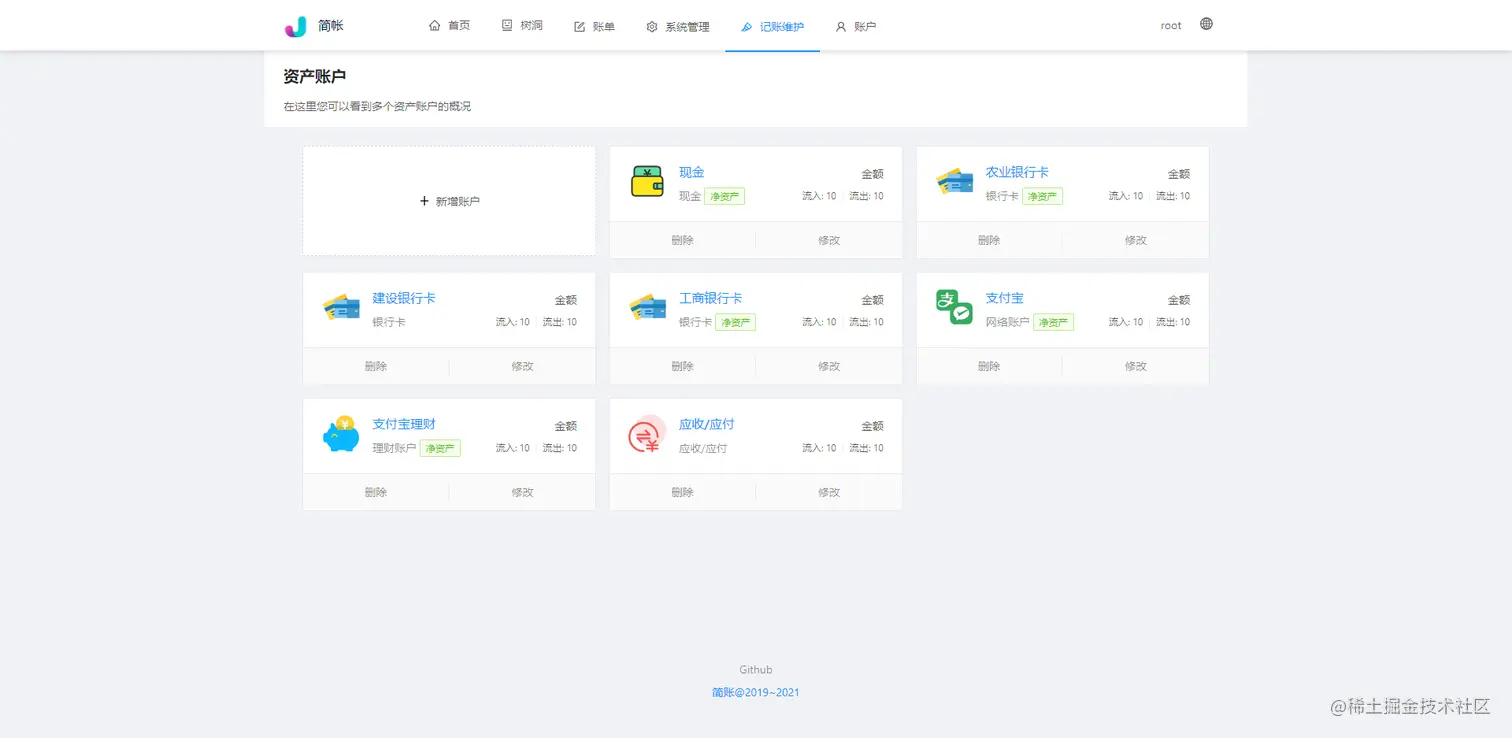Open the 支付宝理财 title link
The image size is (1512, 738).
point(404,424)
